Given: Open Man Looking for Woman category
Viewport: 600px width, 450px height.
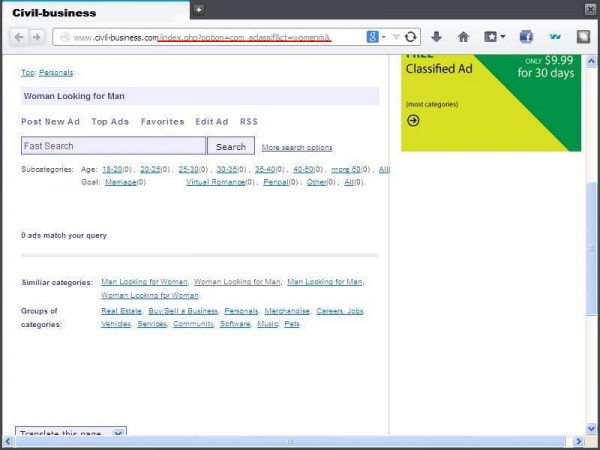Looking at the screenshot, I should click(144, 282).
